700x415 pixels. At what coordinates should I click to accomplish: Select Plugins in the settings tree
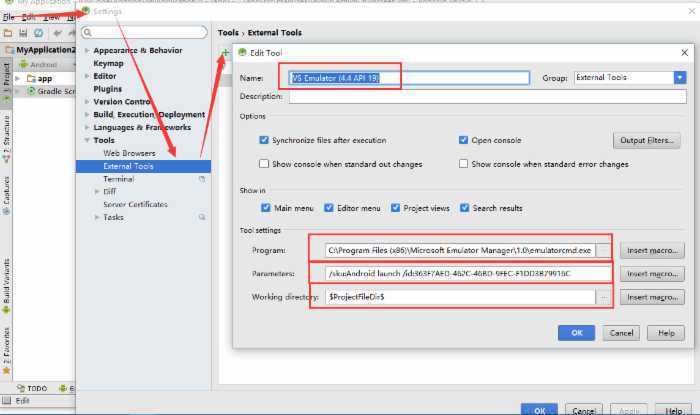(x=108, y=89)
